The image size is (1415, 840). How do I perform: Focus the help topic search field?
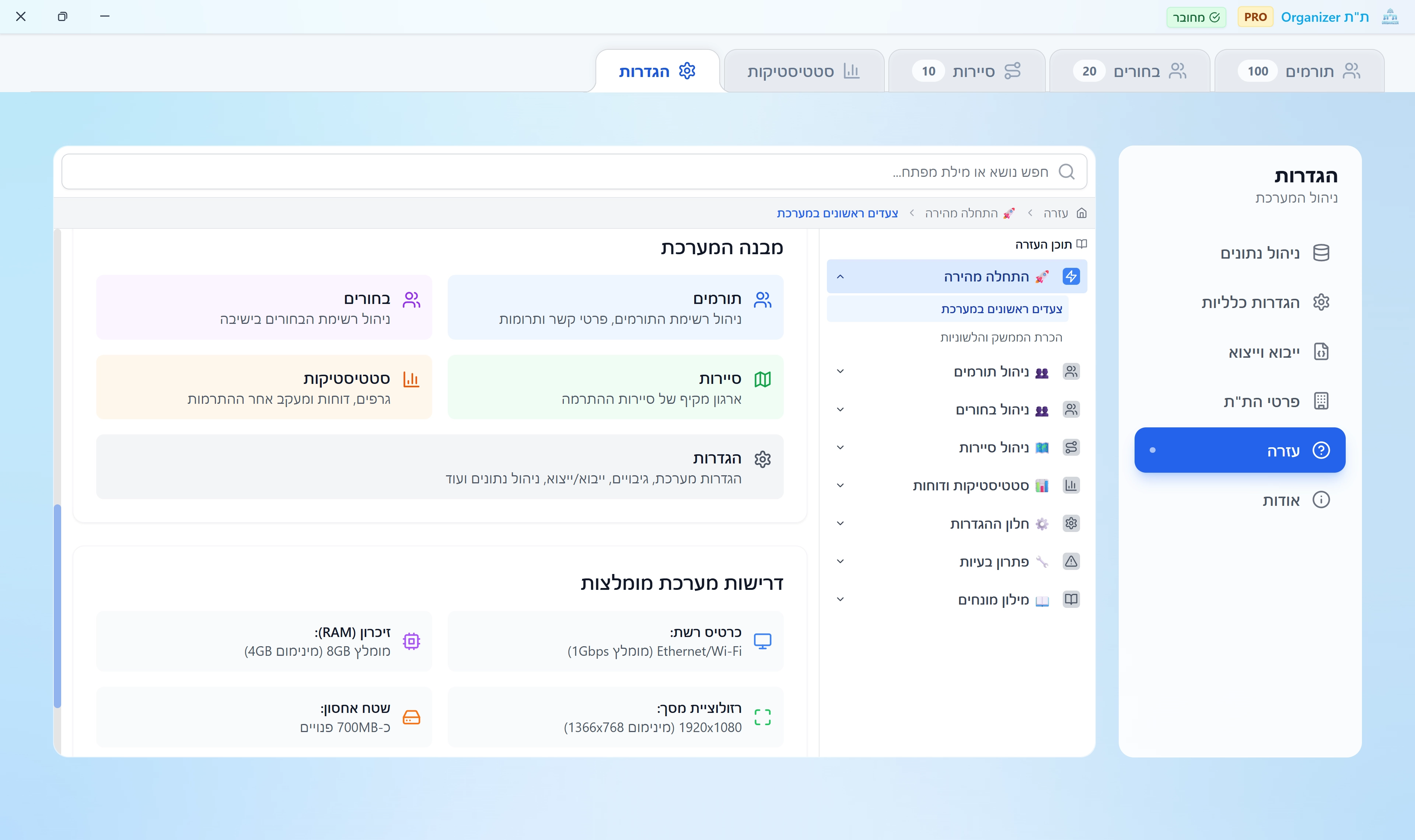[566, 172]
